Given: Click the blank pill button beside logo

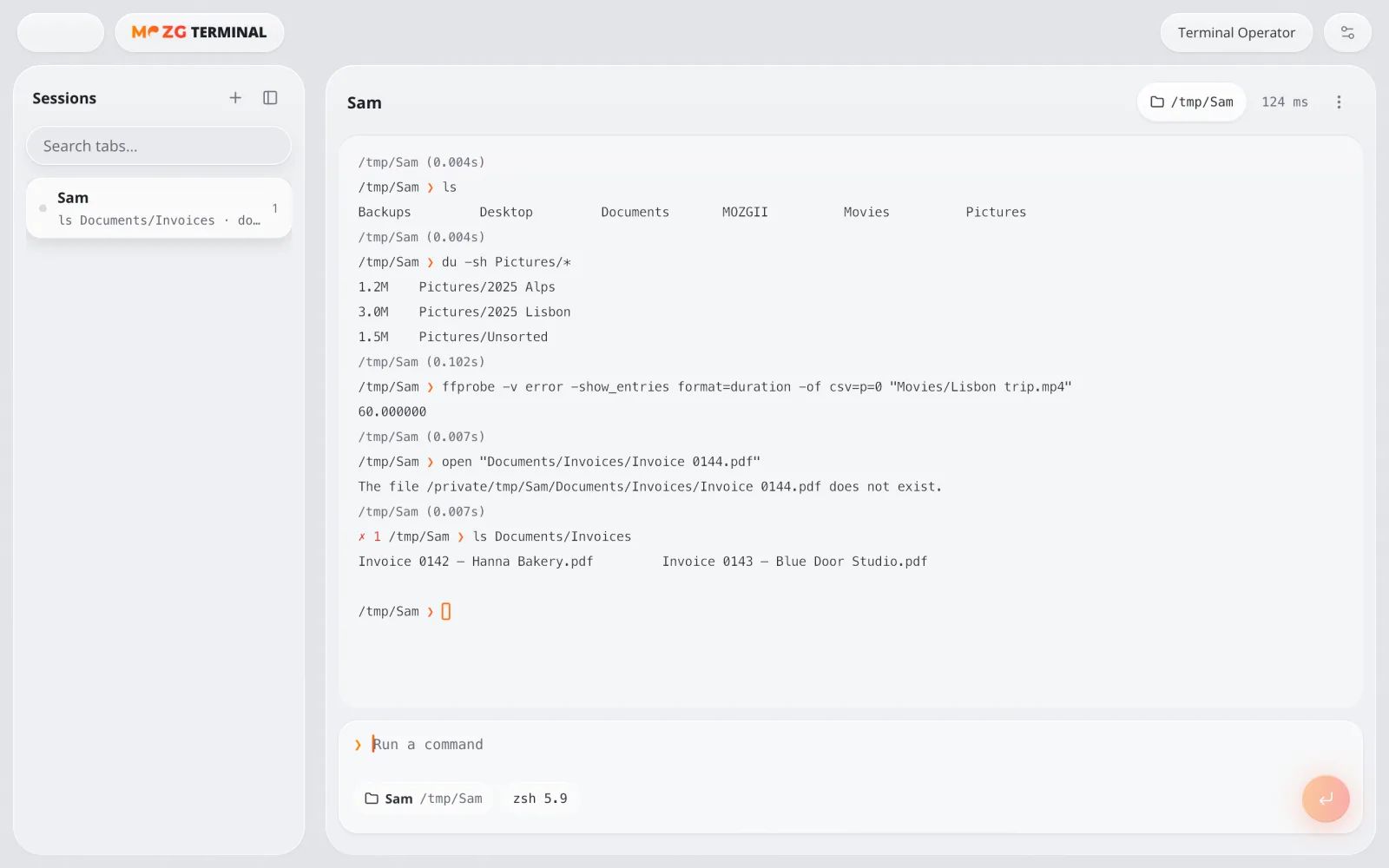Looking at the screenshot, I should click(x=61, y=32).
